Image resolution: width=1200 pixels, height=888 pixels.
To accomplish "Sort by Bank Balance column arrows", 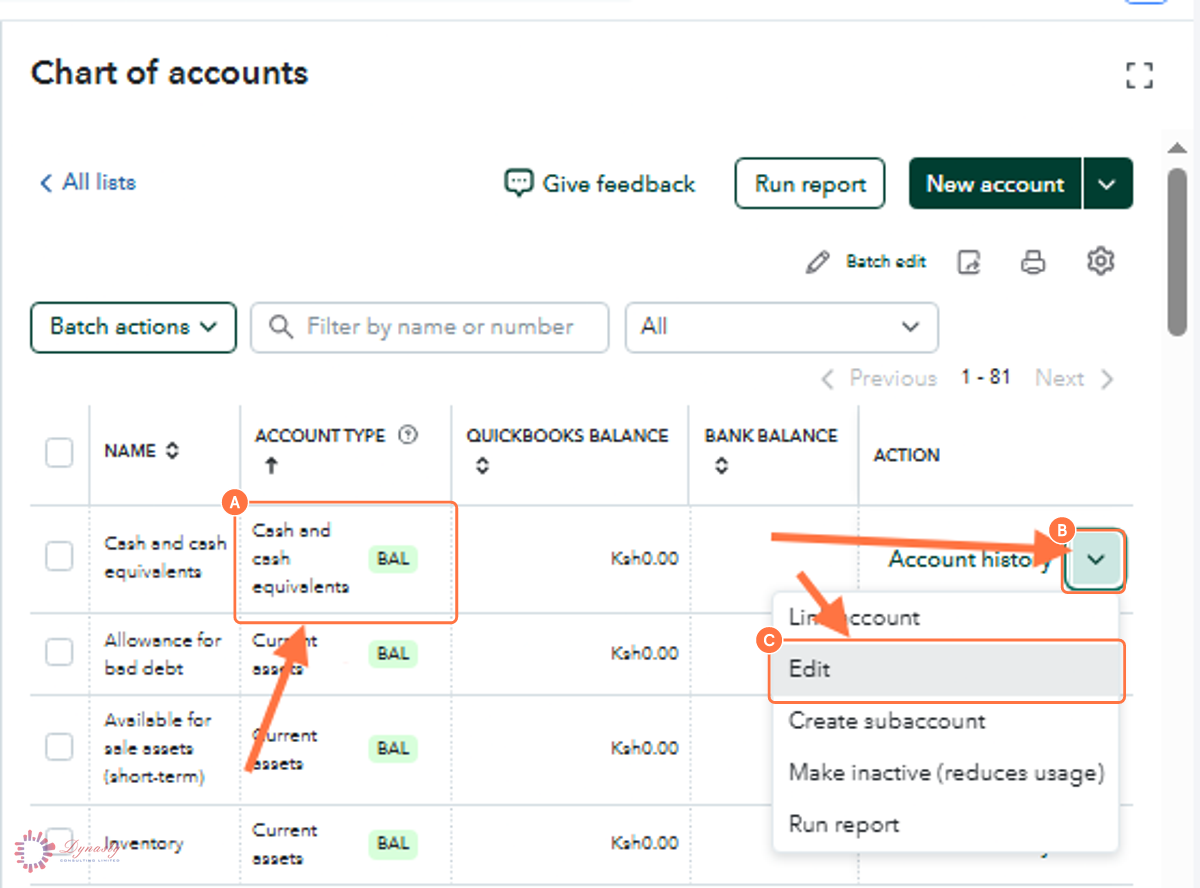I will [722, 466].
